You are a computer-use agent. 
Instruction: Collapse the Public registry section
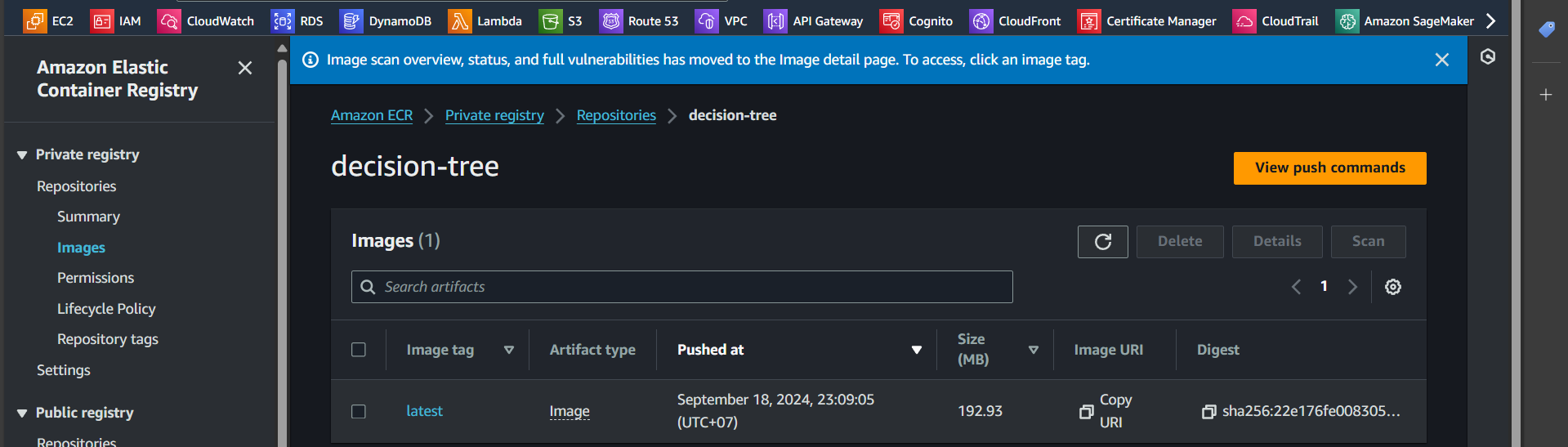(22, 413)
